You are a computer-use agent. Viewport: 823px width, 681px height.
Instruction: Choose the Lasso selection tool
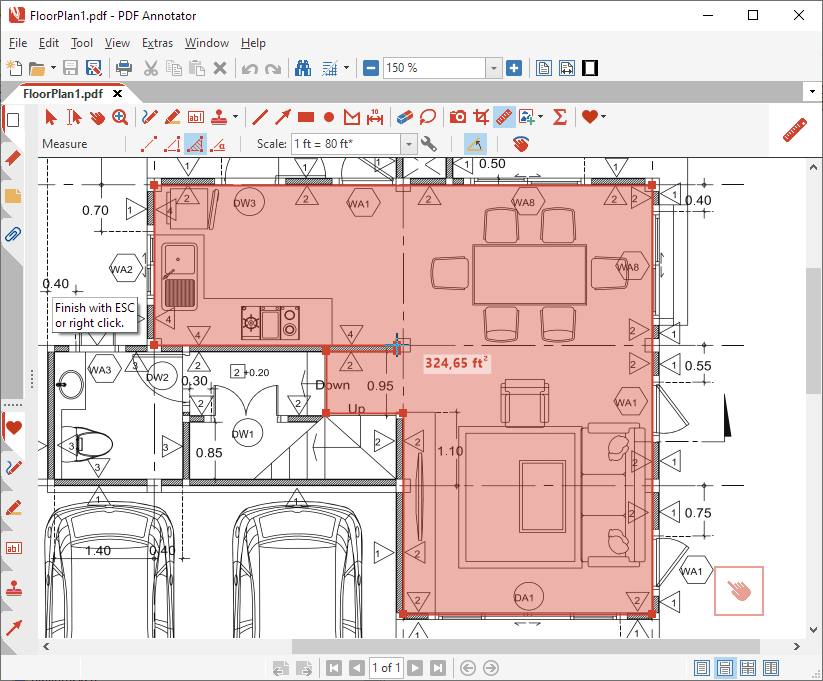click(x=428, y=117)
